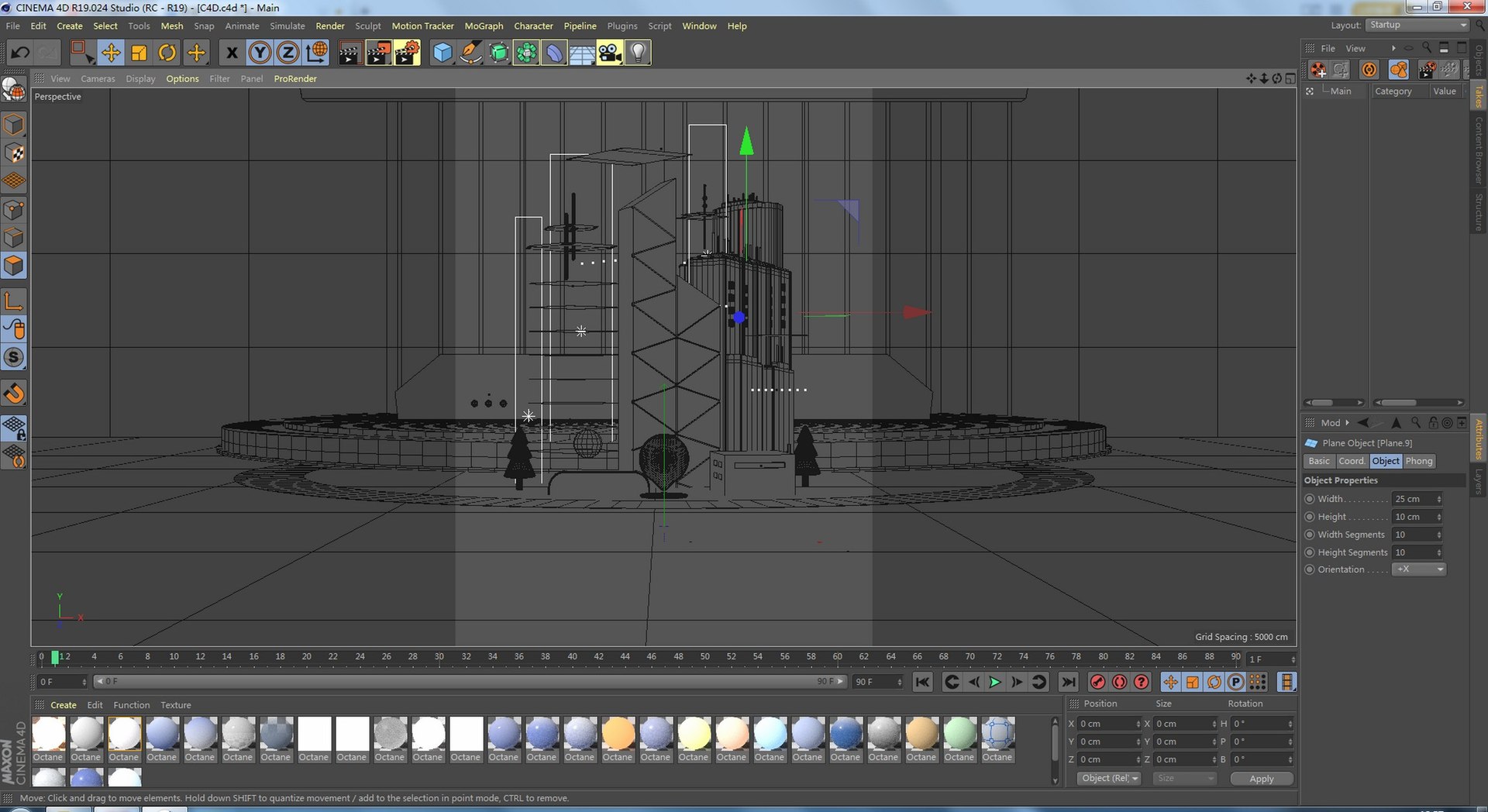Select the green Octane material swatch
Screen dimensions: 1488x812
959,734
